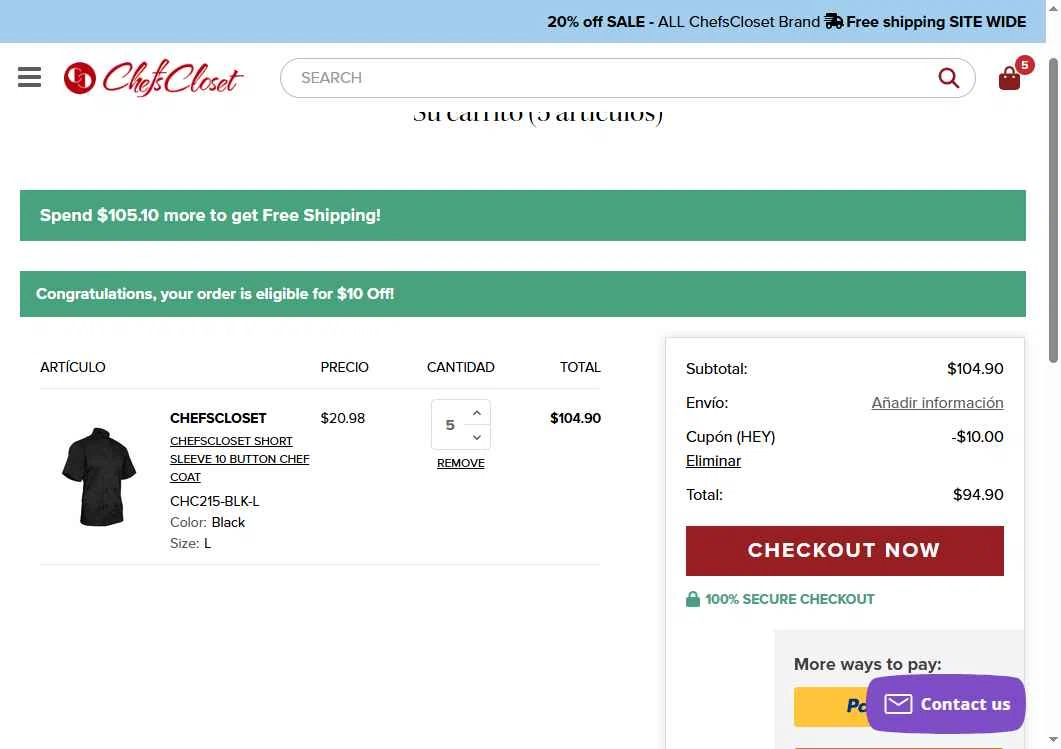The image size is (1061, 749).
Task: Open the Short Sleeve 10 Button Chef Coat link
Action: coord(240,459)
